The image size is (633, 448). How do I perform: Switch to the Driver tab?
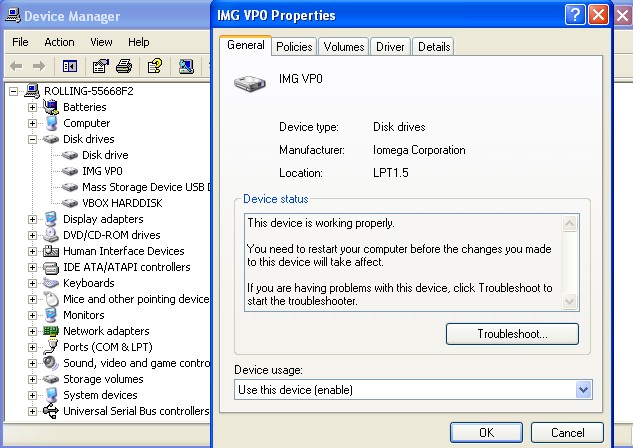(390, 47)
